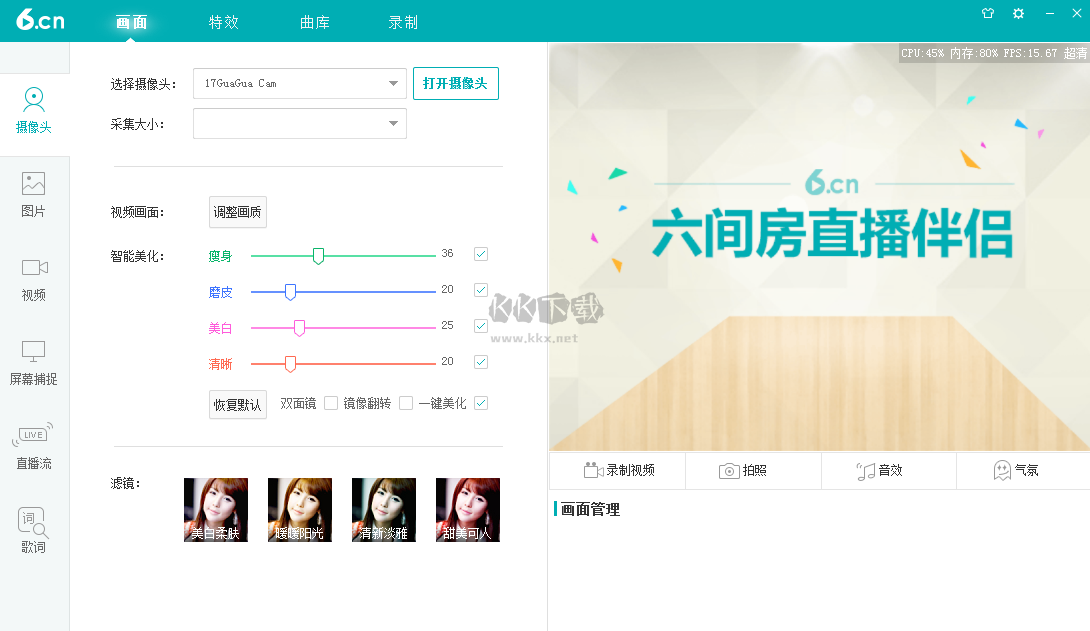
Task: Click 恢复默认 restore defaults button
Action: pyautogui.click(x=238, y=404)
